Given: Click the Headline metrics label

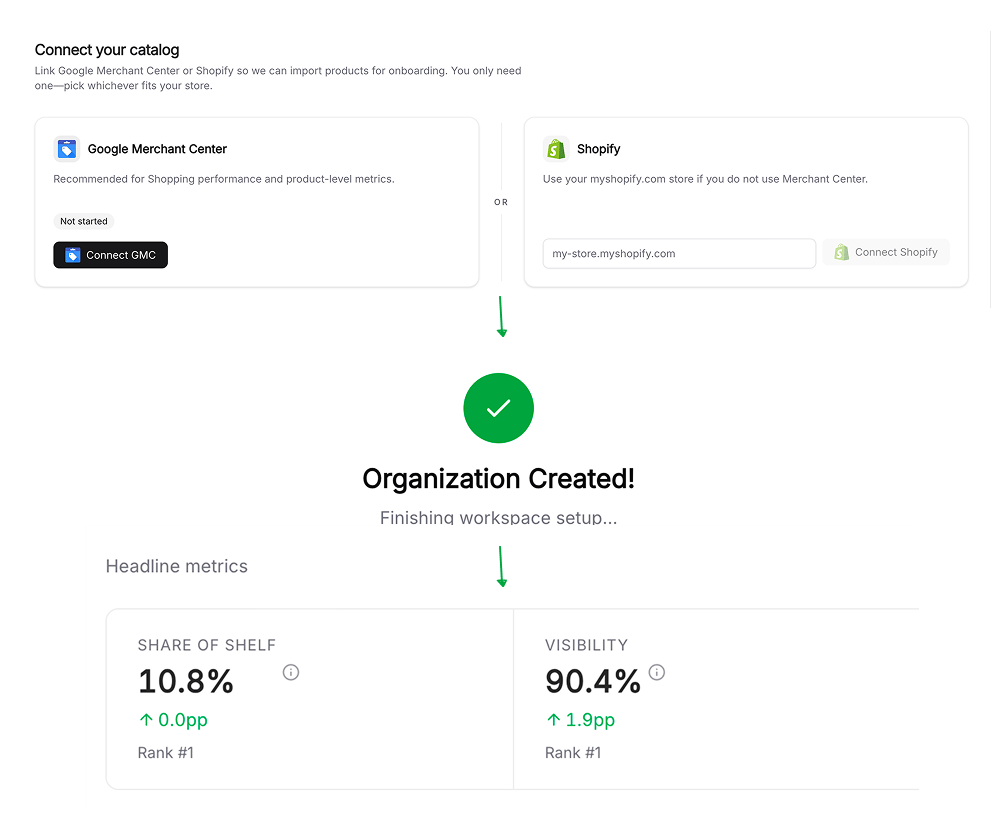Looking at the screenshot, I should click(177, 566).
